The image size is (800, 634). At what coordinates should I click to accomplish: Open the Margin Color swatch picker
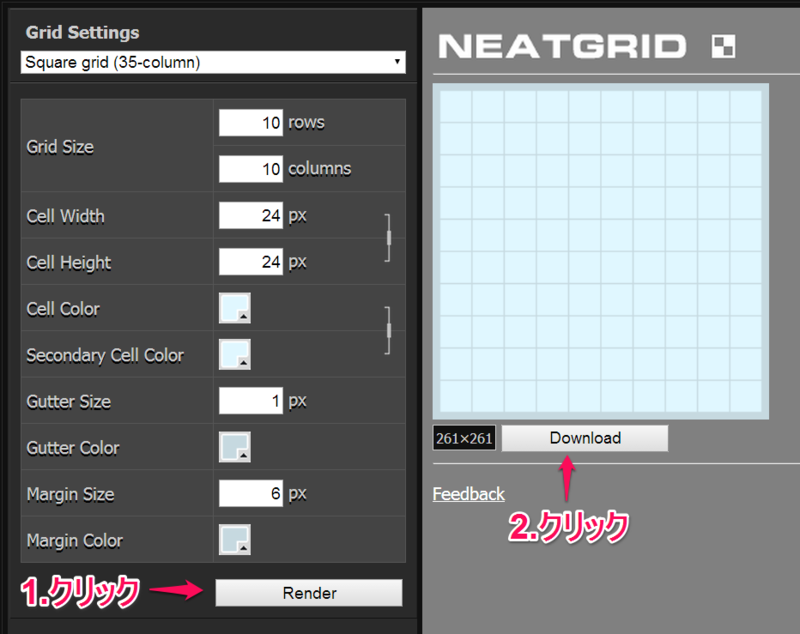(x=235, y=540)
